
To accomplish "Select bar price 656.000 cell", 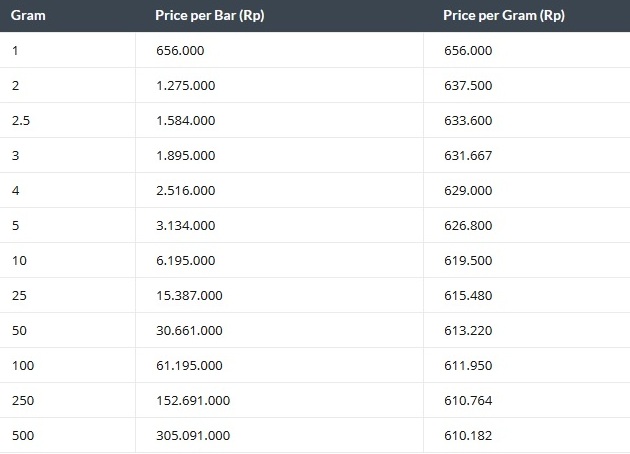I will click(279, 50).
